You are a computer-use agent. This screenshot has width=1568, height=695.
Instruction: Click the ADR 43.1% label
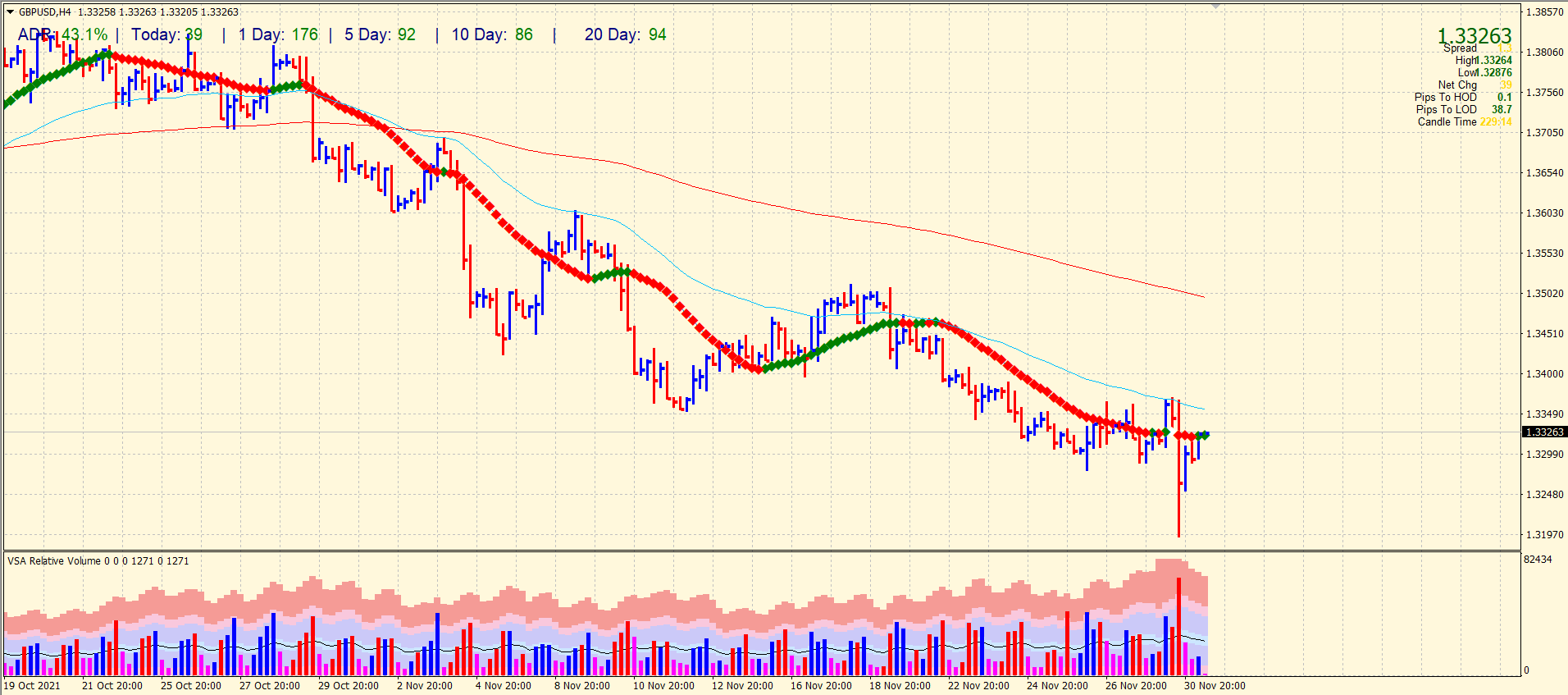click(x=63, y=34)
